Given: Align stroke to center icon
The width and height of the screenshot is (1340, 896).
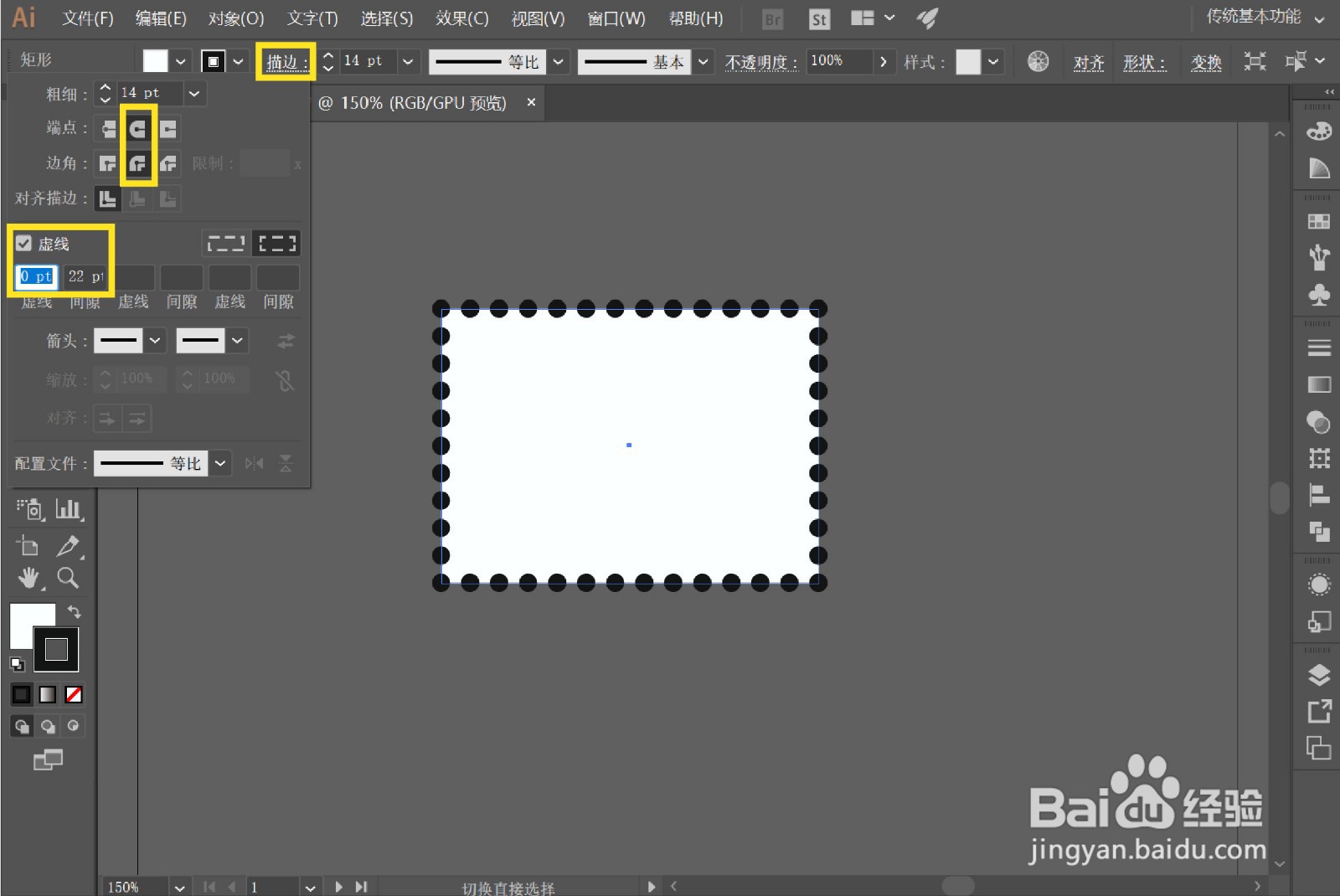Looking at the screenshot, I should tap(108, 198).
